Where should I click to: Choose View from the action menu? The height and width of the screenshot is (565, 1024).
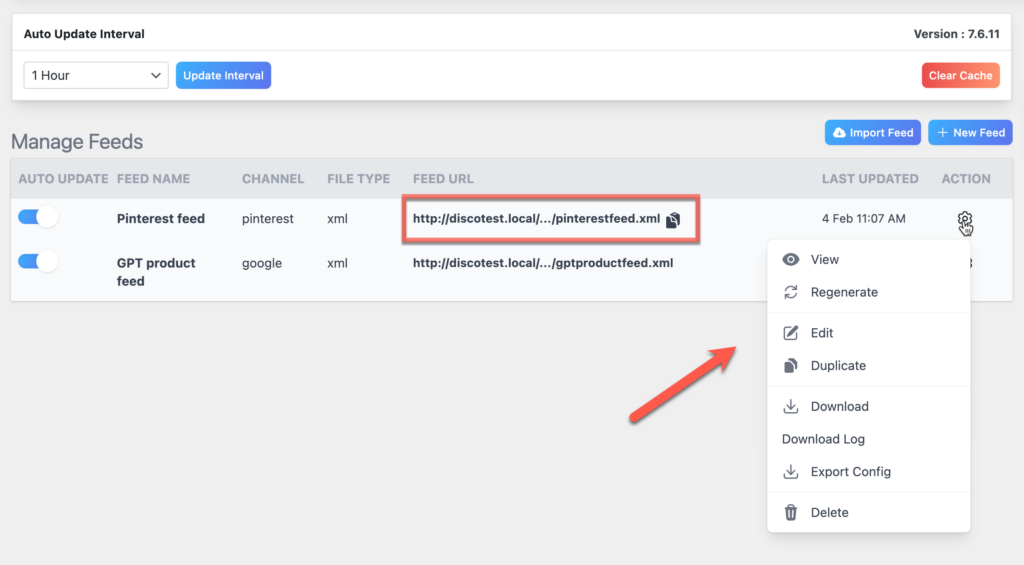coord(868,259)
